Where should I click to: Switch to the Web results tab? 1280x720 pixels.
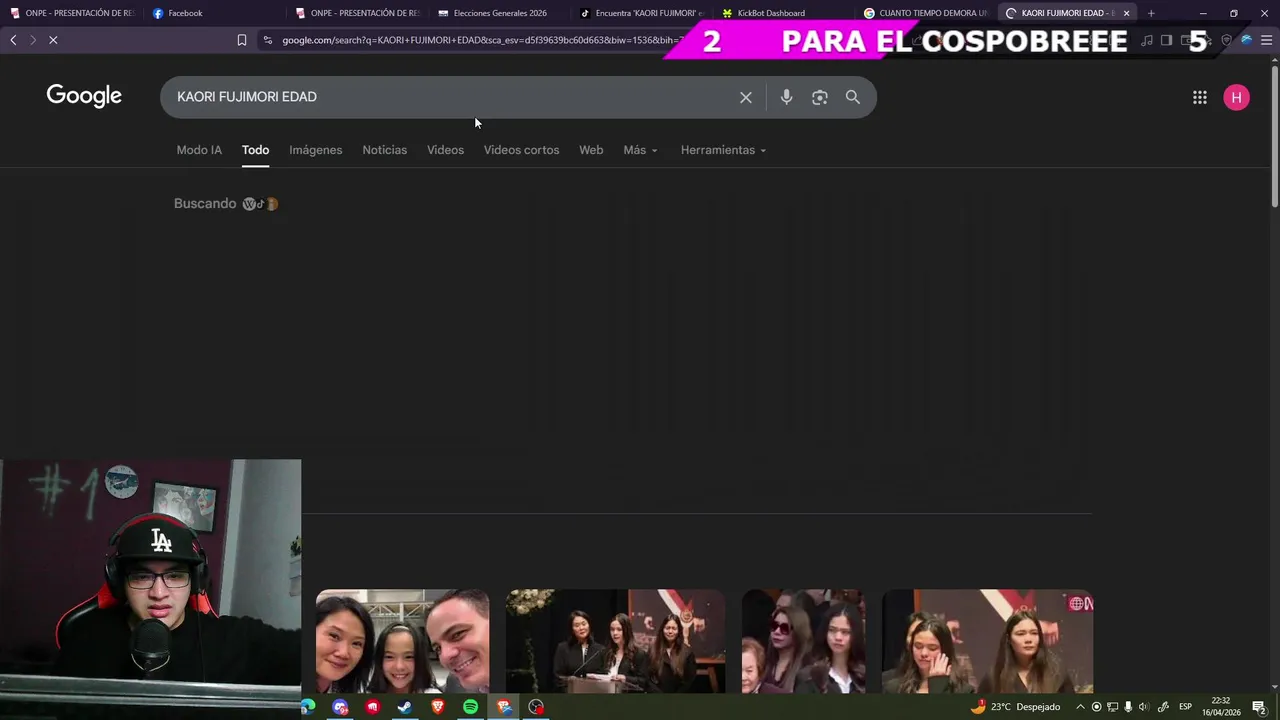coord(591,150)
